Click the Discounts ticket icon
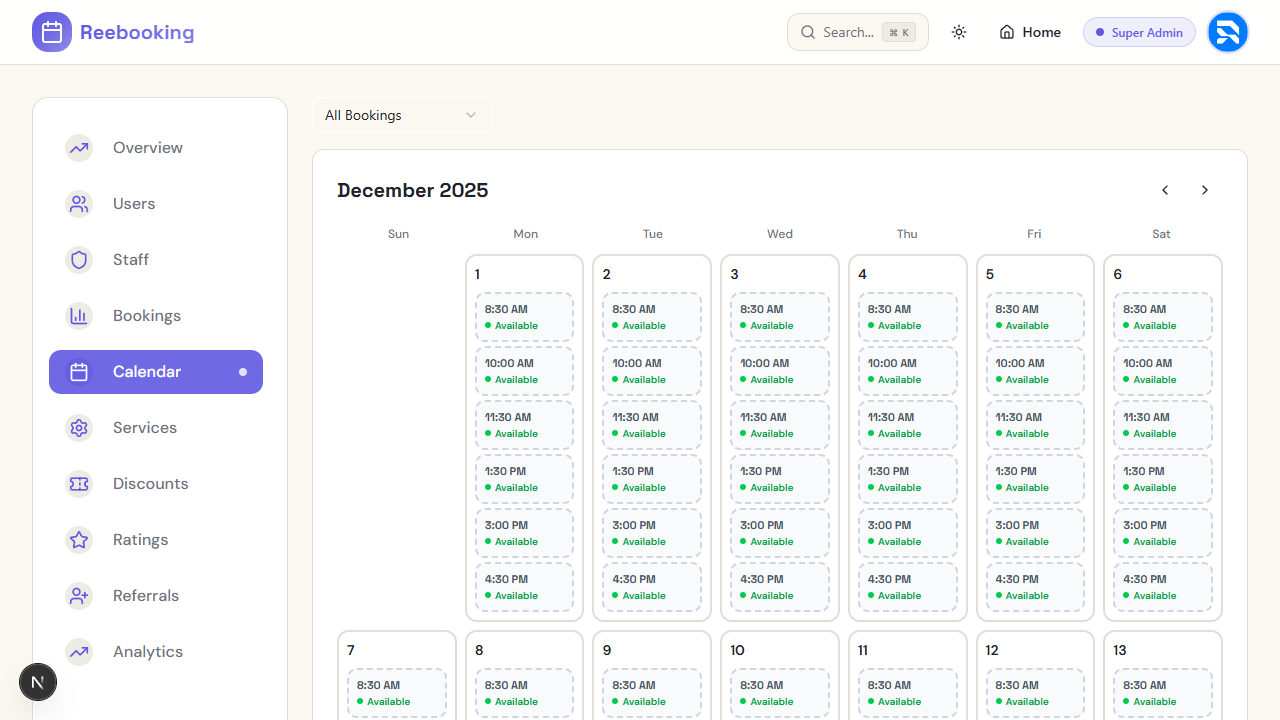1280x720 pixels. (79, 484)
